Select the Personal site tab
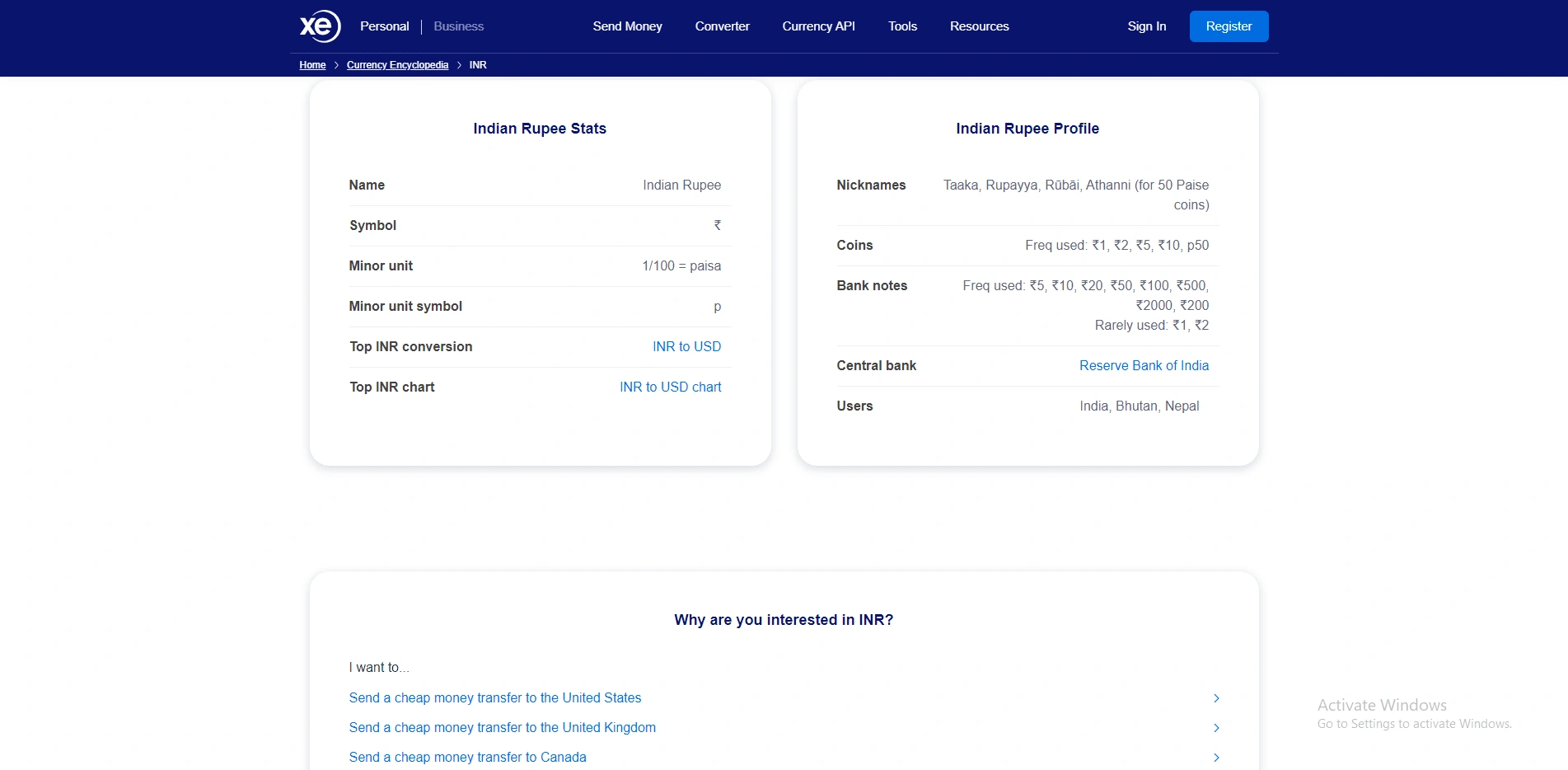 coord(384,26)
